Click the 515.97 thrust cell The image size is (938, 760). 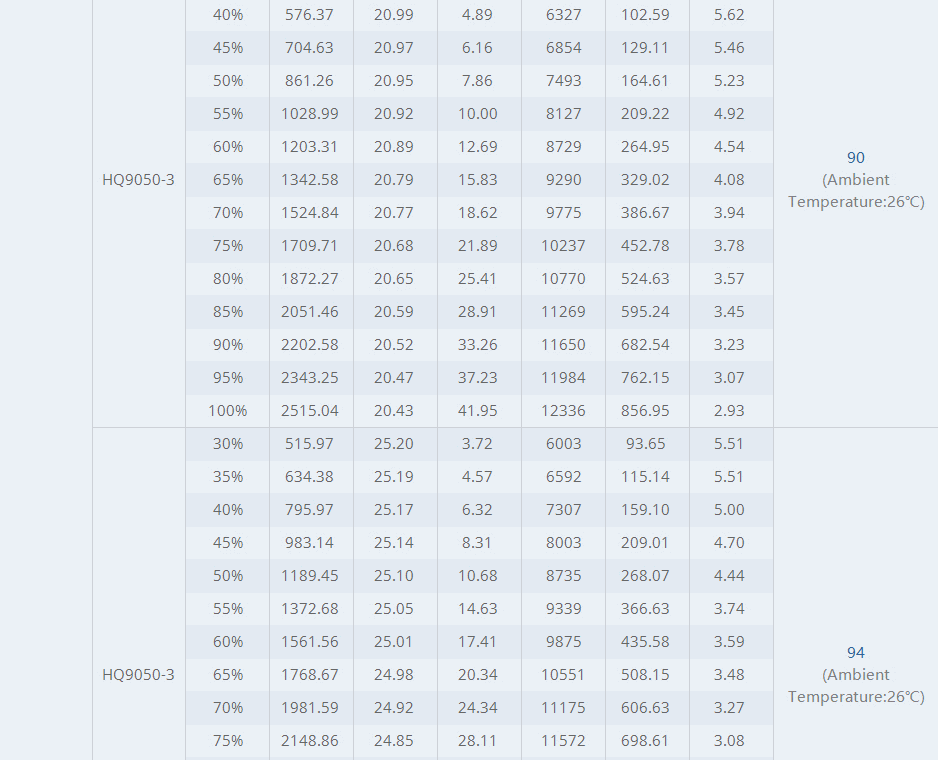click(x=309, y=444)
